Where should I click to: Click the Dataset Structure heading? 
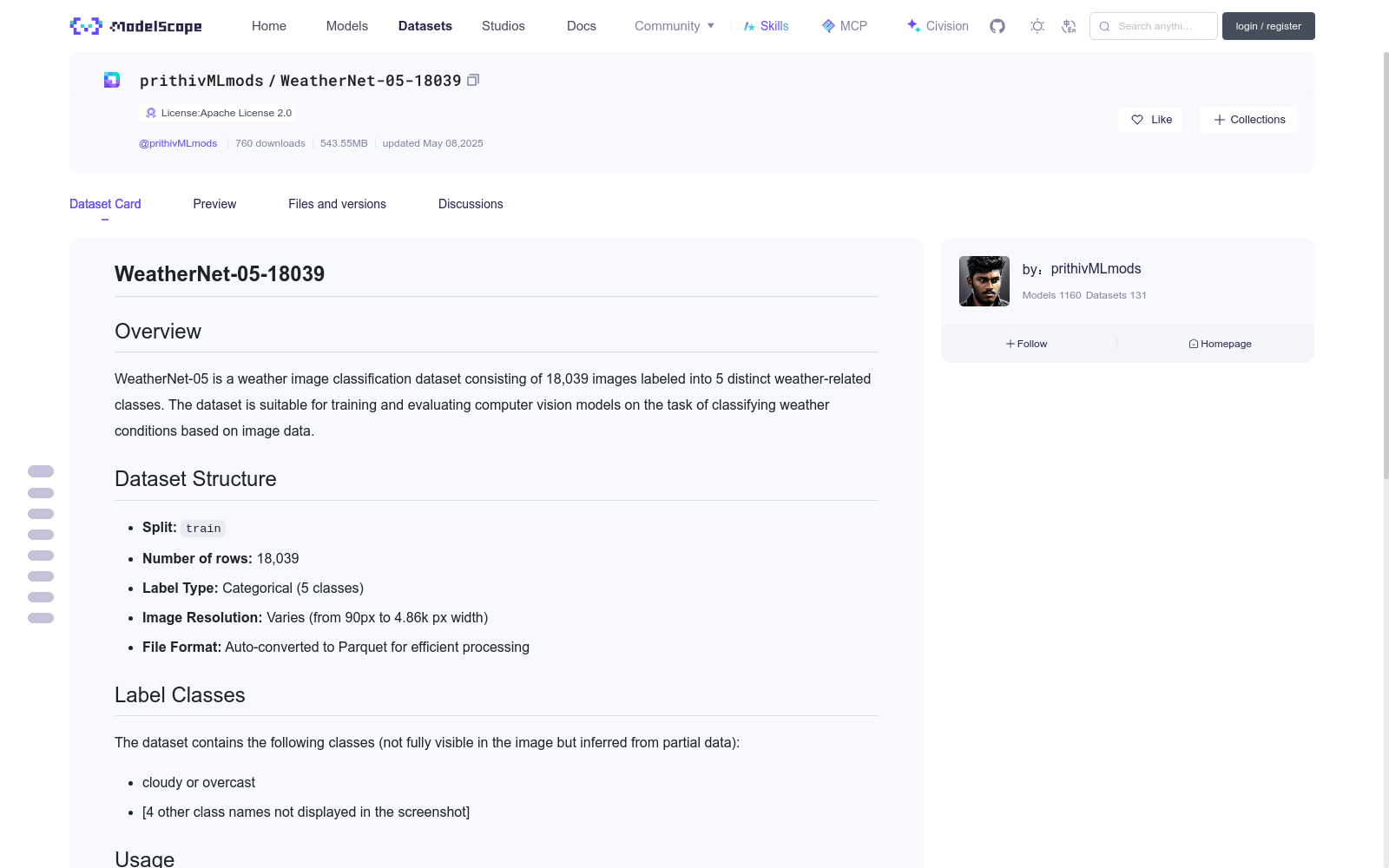pyautogui.click(x=195, y=479)
